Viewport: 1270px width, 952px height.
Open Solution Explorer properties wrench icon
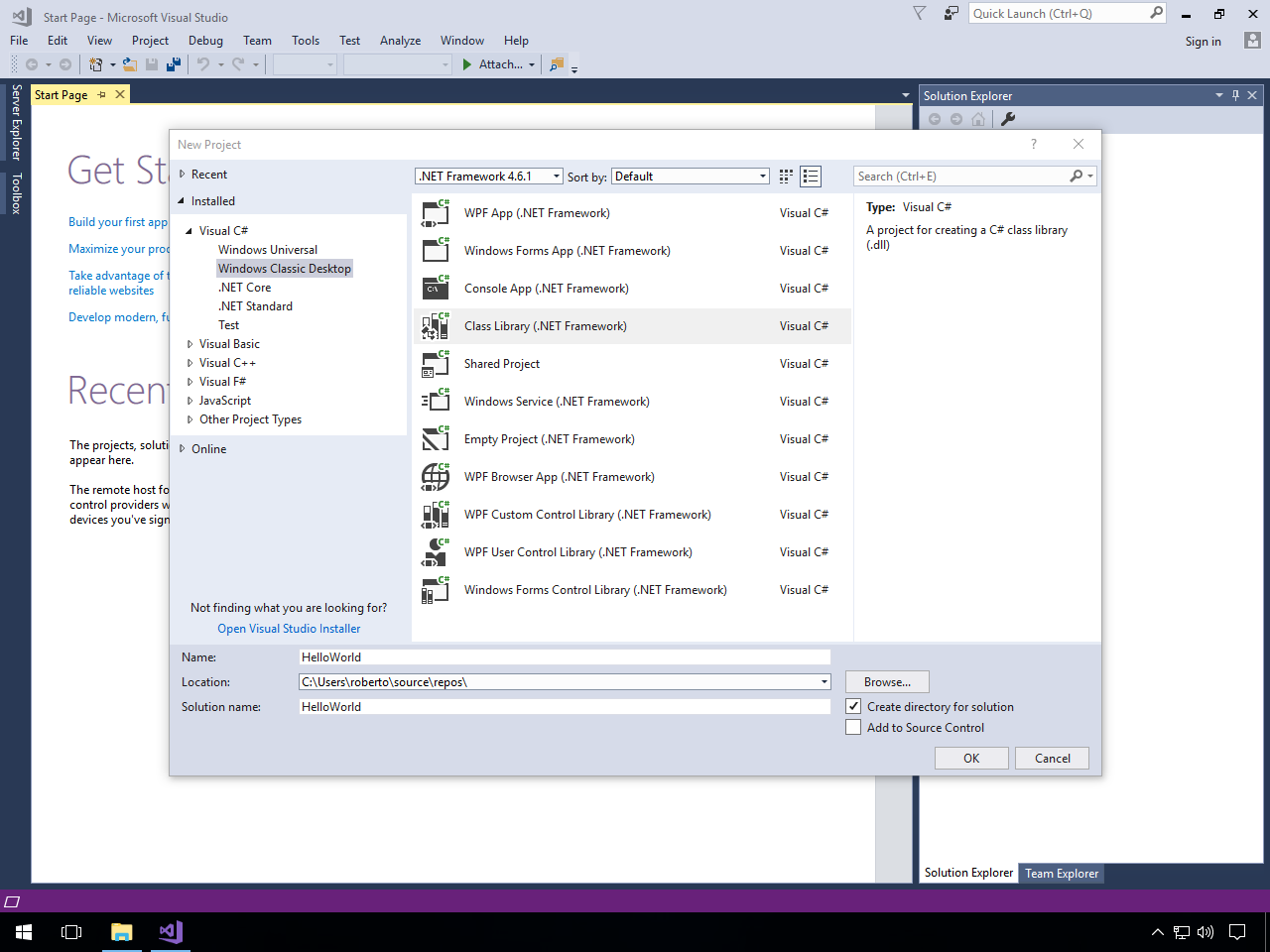coord(1008,119)
